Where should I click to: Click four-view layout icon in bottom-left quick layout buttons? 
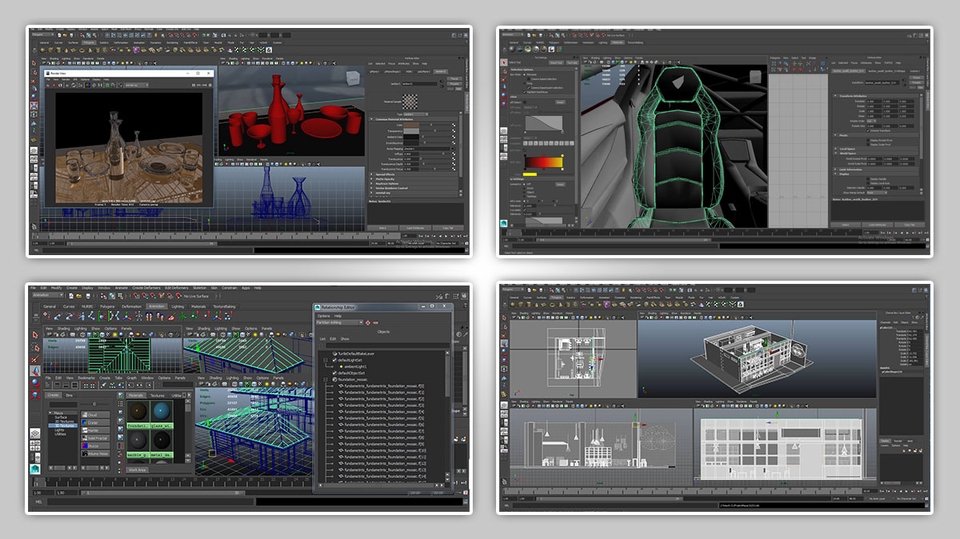click(35, 446)
